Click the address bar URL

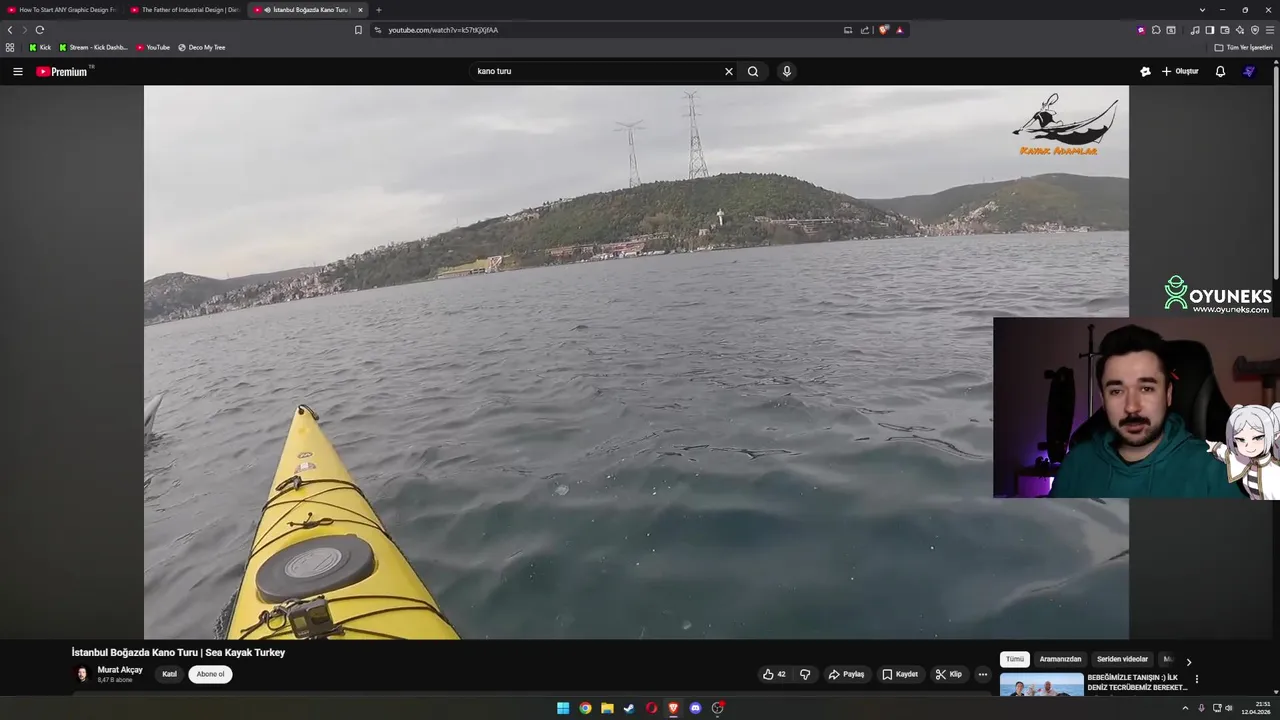tap(443, 30)
